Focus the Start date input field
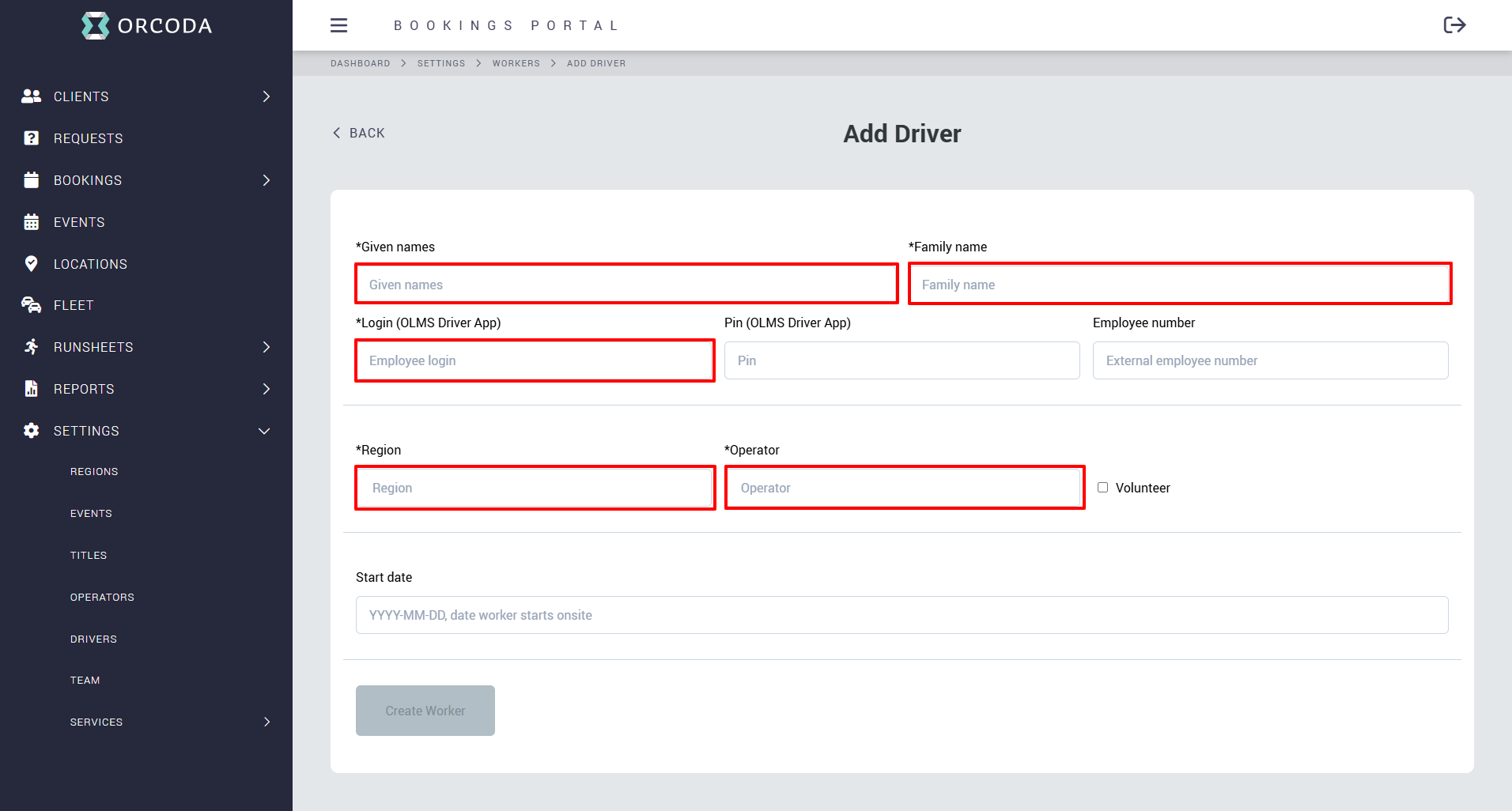The width and height of the screenshot is (1512, 811). tap(902, 615)
